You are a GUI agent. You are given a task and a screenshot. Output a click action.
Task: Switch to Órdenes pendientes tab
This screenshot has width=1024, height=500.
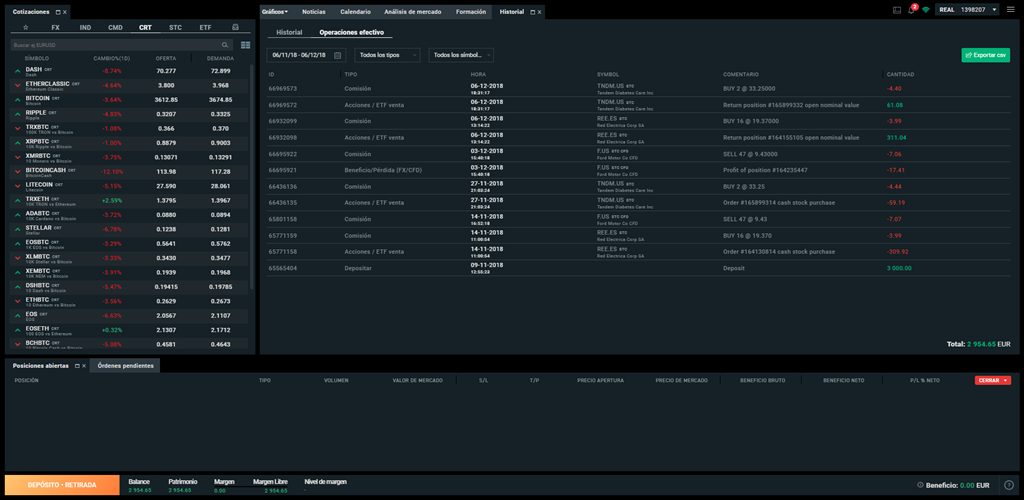[125, 366]
